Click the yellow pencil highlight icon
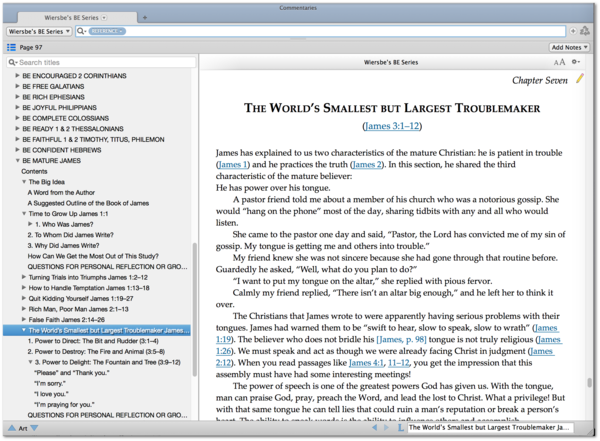Screen dimensions: 600x441 pyautogui.click(x=580, y=79)
